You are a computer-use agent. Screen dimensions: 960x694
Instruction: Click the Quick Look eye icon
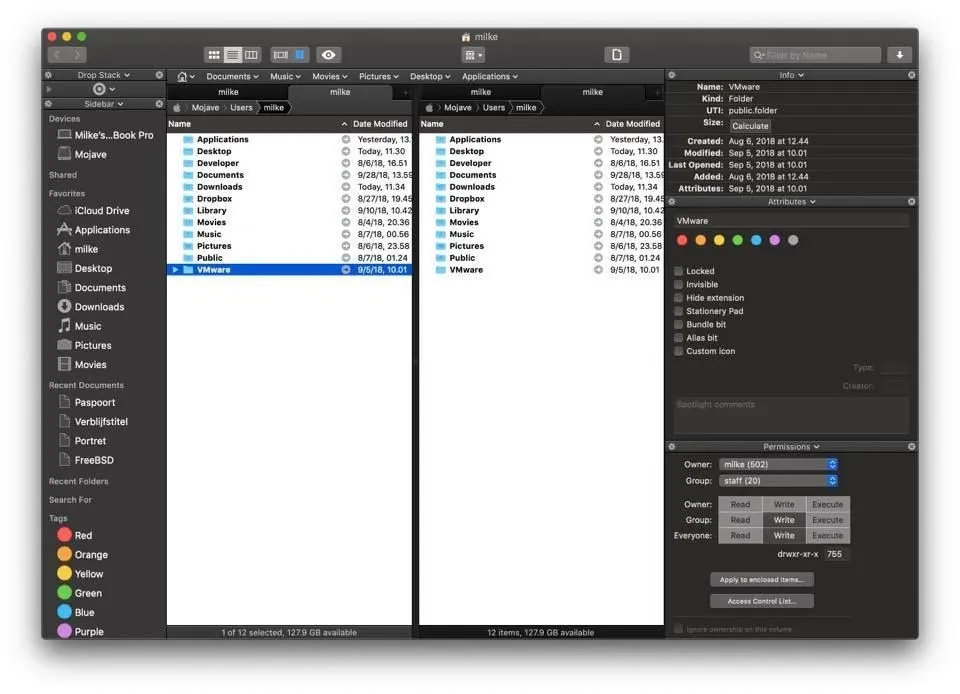[328, 55]
